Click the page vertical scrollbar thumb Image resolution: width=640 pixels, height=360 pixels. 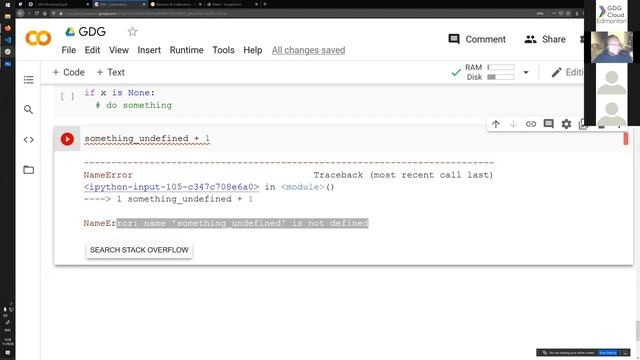[637, 331]
